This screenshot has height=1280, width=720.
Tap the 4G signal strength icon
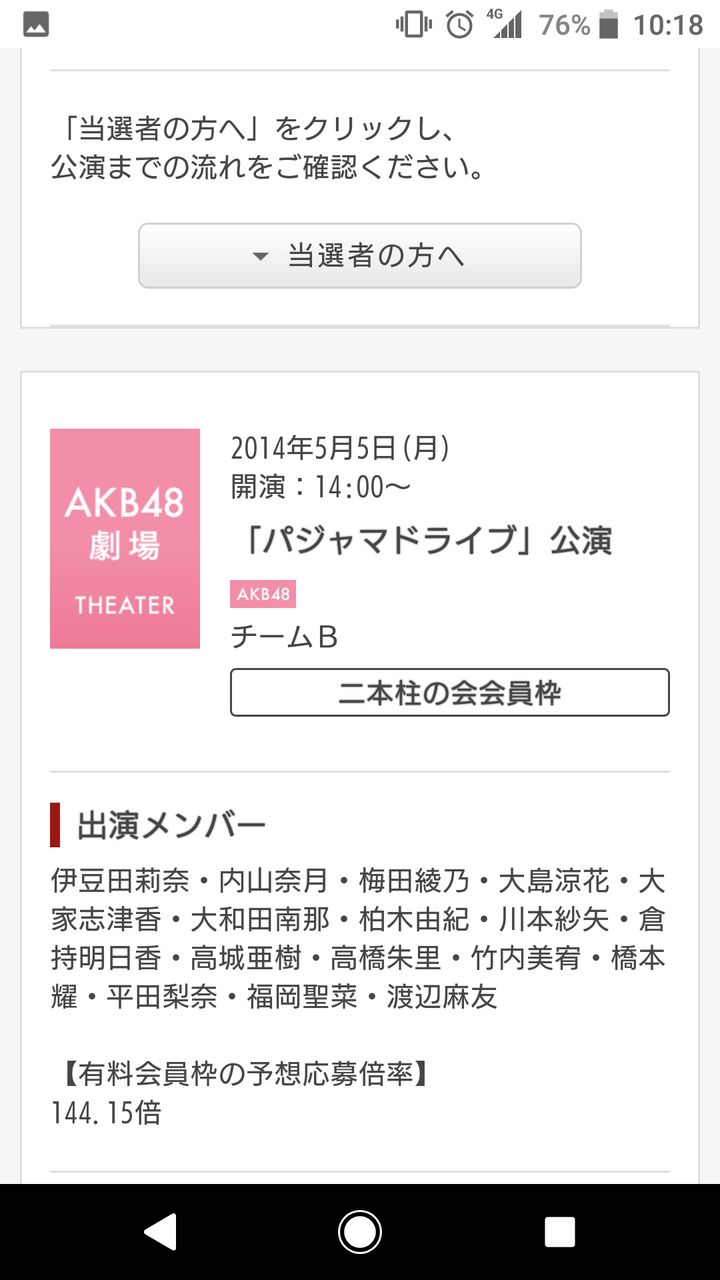point(506,25)
